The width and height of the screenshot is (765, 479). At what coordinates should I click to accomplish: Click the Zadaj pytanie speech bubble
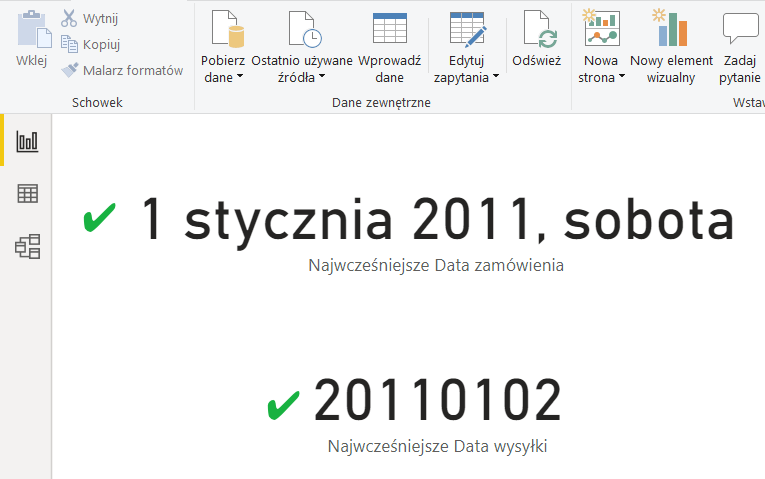click(741, 29)
